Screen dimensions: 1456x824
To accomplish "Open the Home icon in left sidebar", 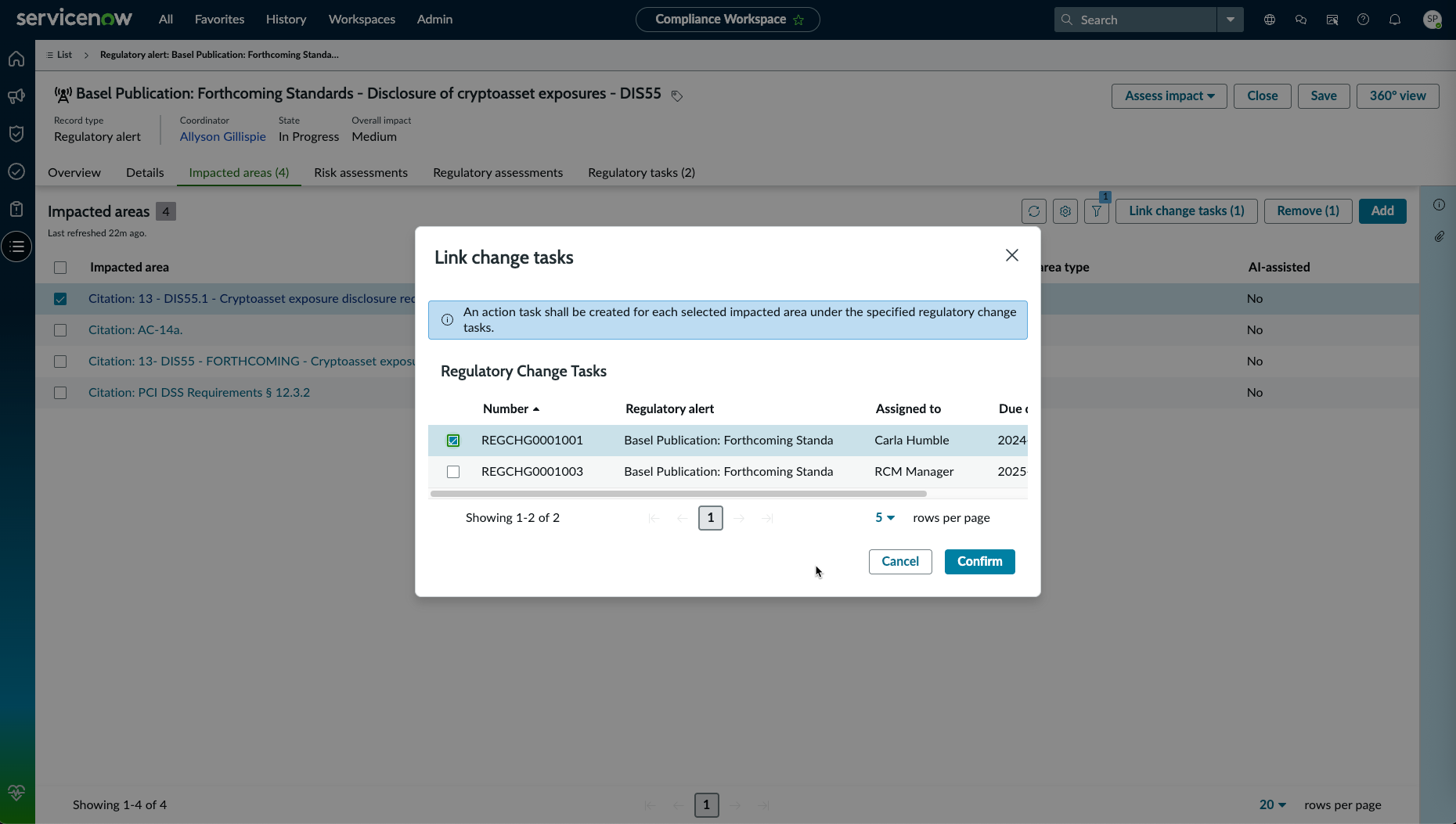I will point(16,59).
